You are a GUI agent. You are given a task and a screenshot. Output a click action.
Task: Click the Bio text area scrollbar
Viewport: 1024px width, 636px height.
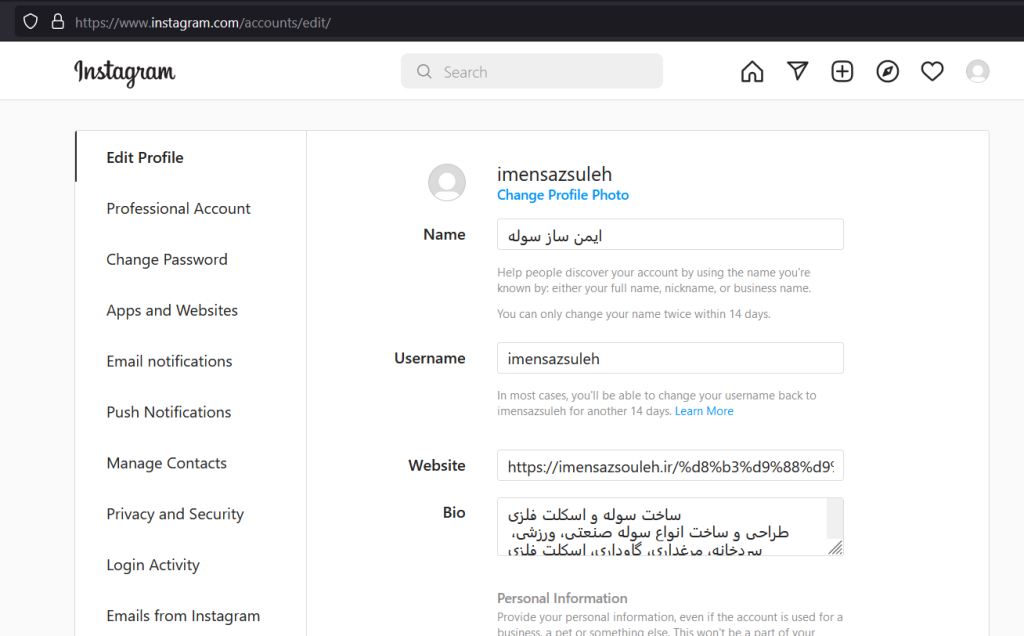click(835, 519)
